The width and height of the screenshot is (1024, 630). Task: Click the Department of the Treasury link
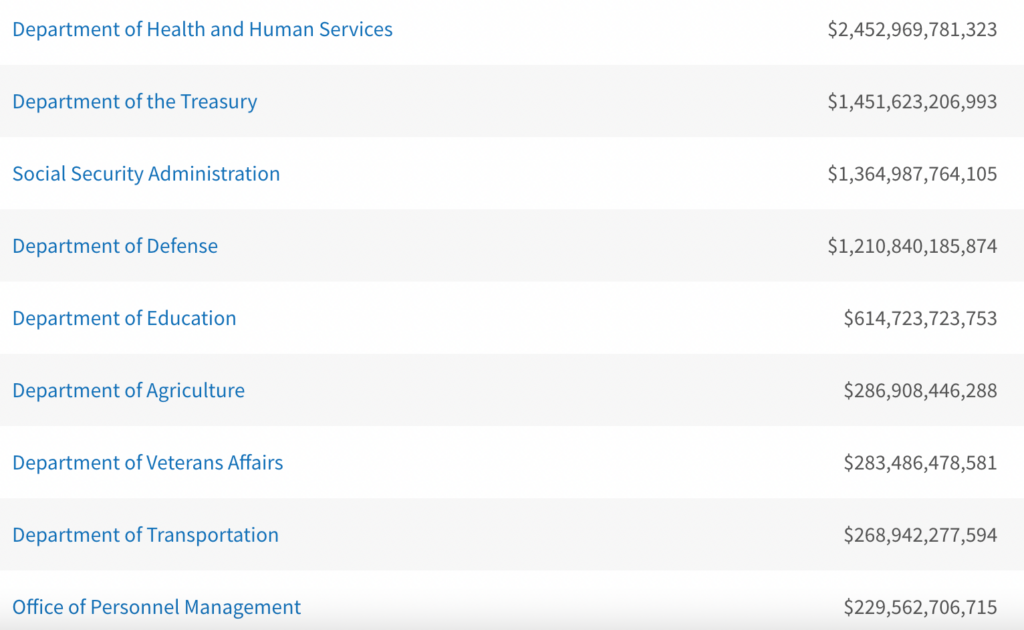click(134, 102)
